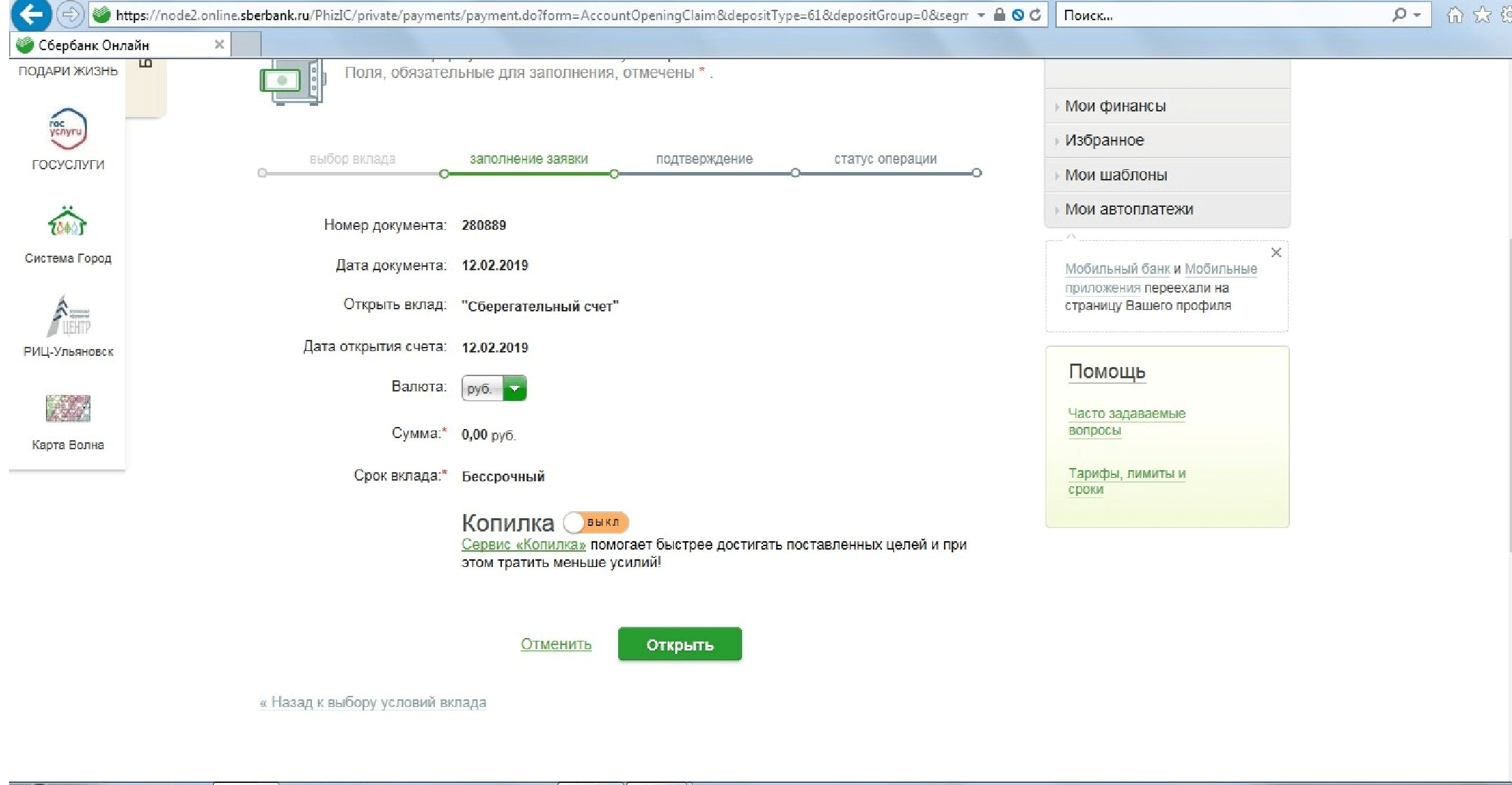Image resolution: width=1512 pixels, height=785 pixels.
Task: Go back via Назад к выбору условий вклада
Action: (x=373, y=702)
